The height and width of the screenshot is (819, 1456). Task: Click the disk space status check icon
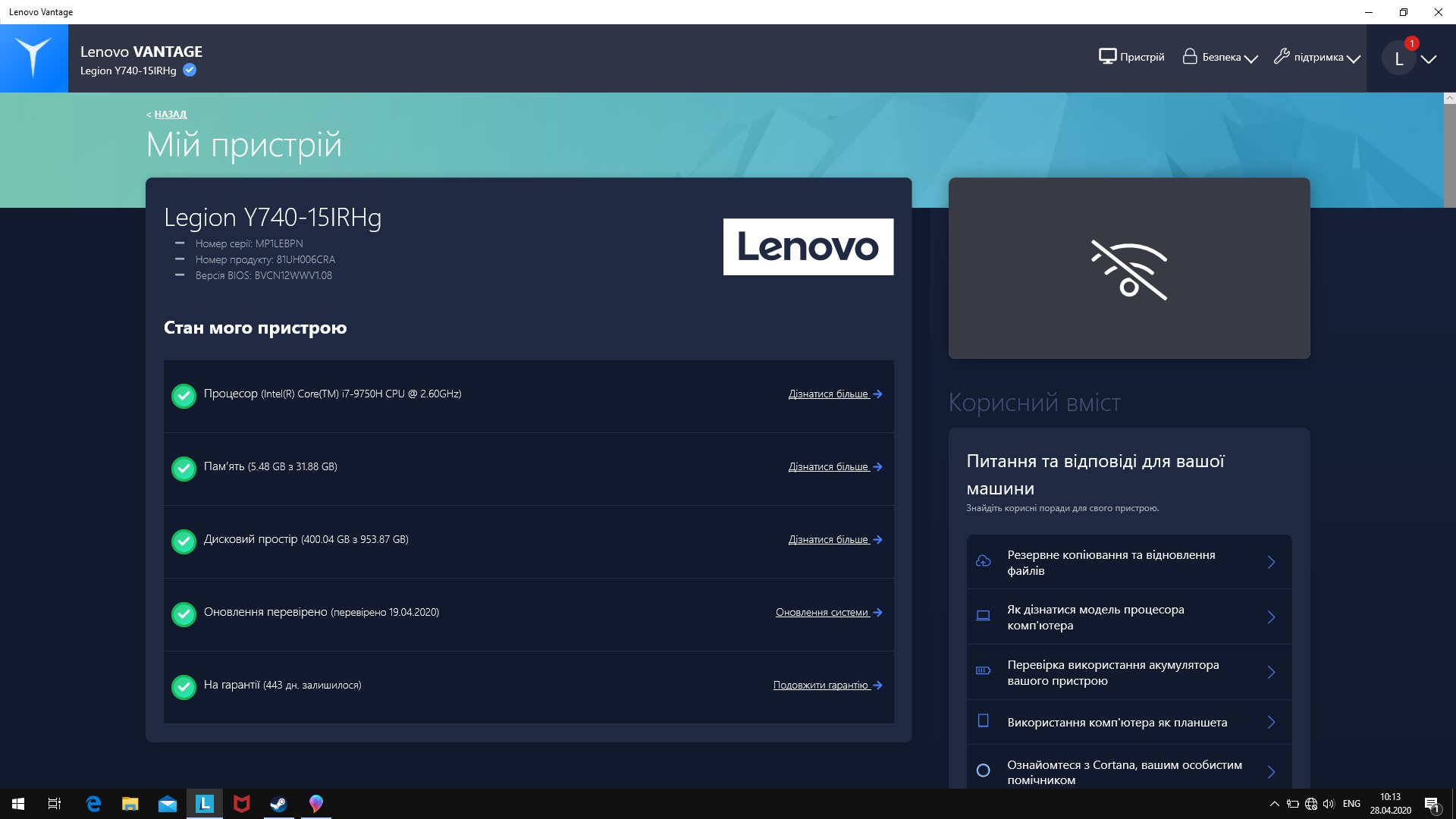[x=184, y=541]
